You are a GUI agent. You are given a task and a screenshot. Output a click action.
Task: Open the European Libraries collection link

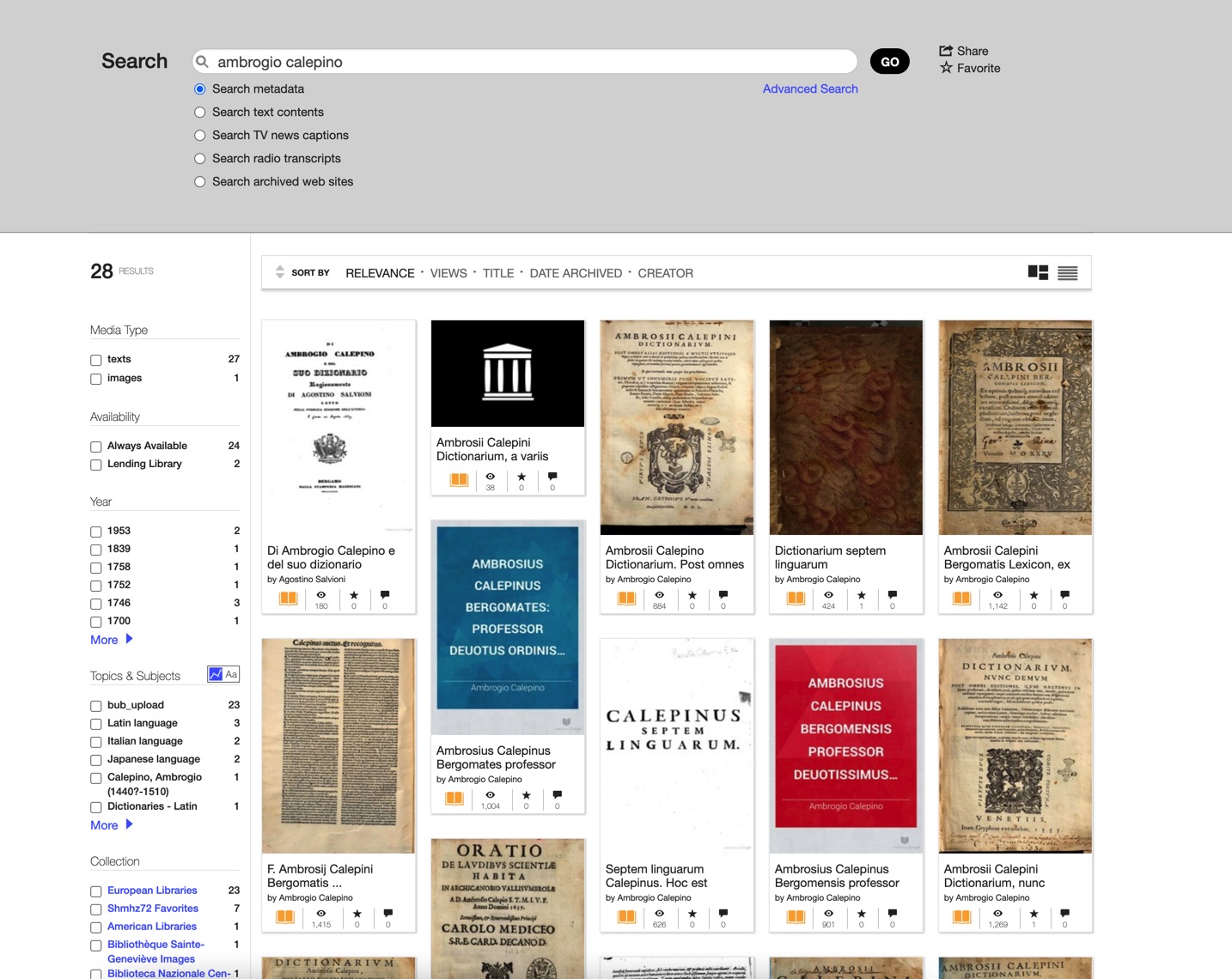pyautogui.click(x=151, y=890)
